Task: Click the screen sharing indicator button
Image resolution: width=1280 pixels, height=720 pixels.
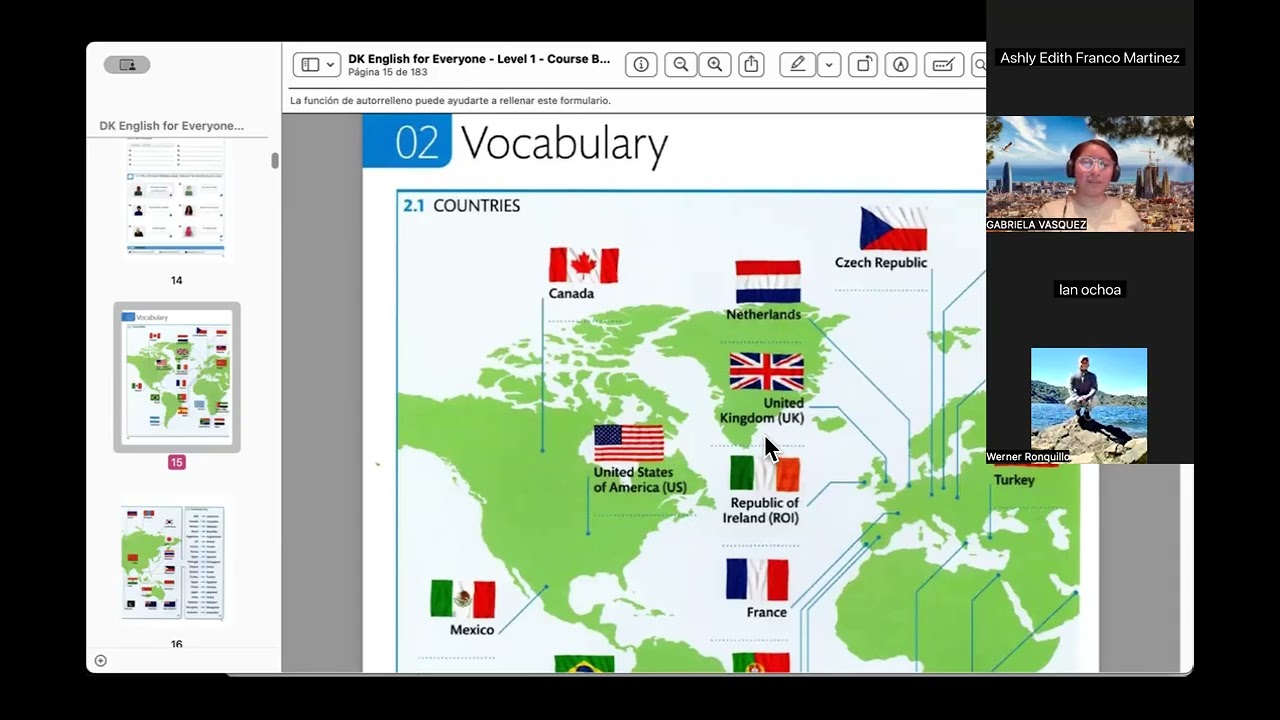Action: [127, 65]
